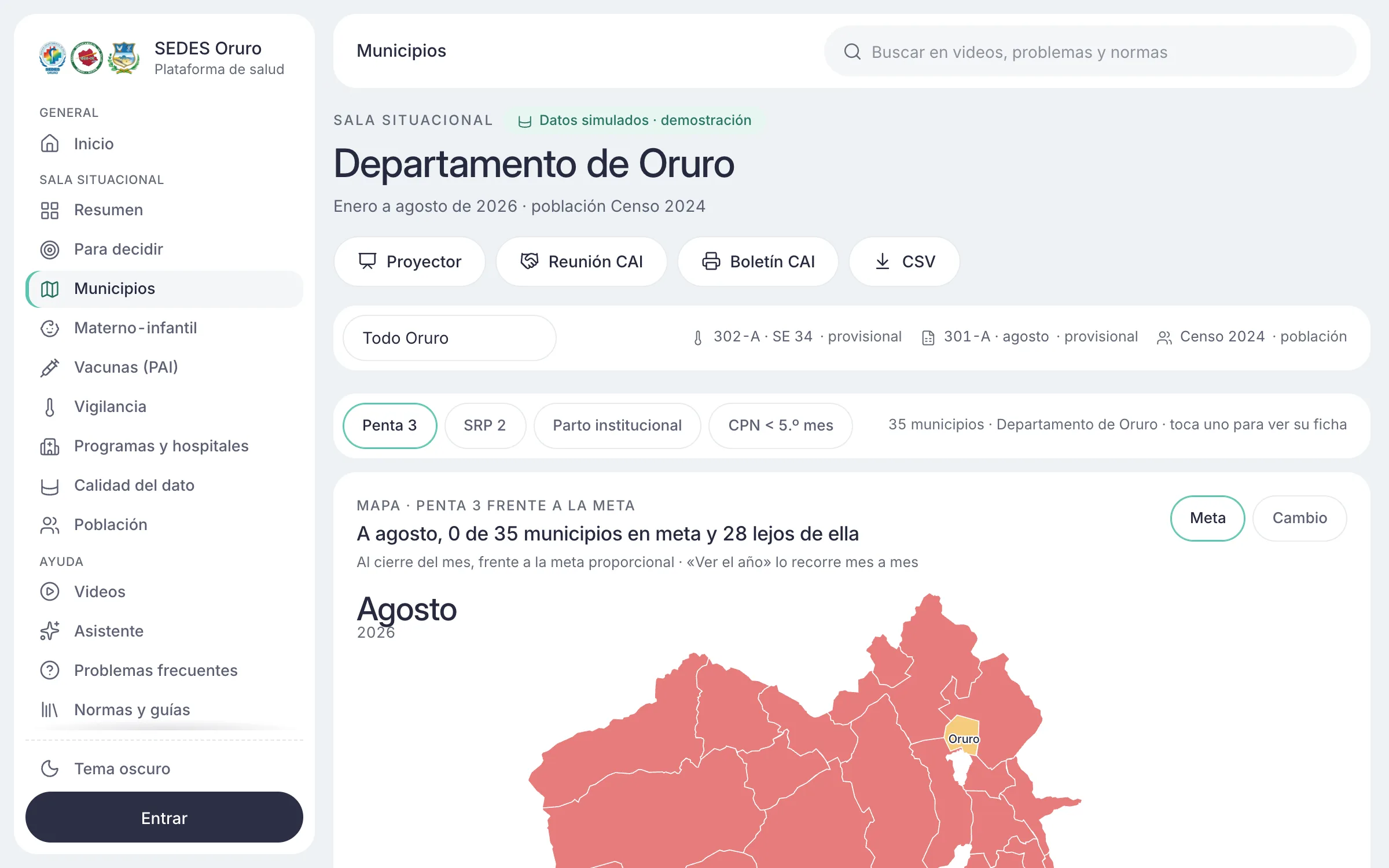Viewport: 1389px width, 868px height.
Task: Click the target icon for Para decidir
Action: point(50,249)
